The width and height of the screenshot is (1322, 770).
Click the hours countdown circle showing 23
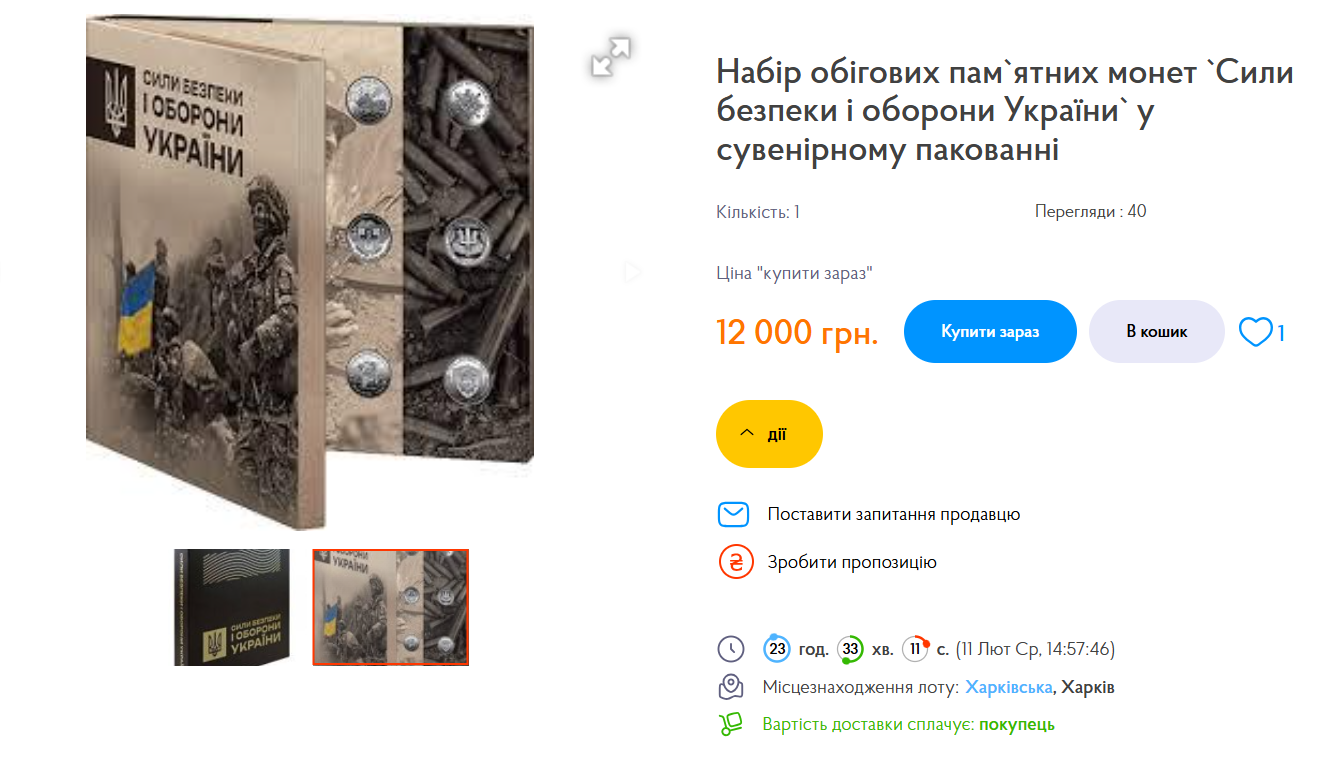click(x=777, y=649)
